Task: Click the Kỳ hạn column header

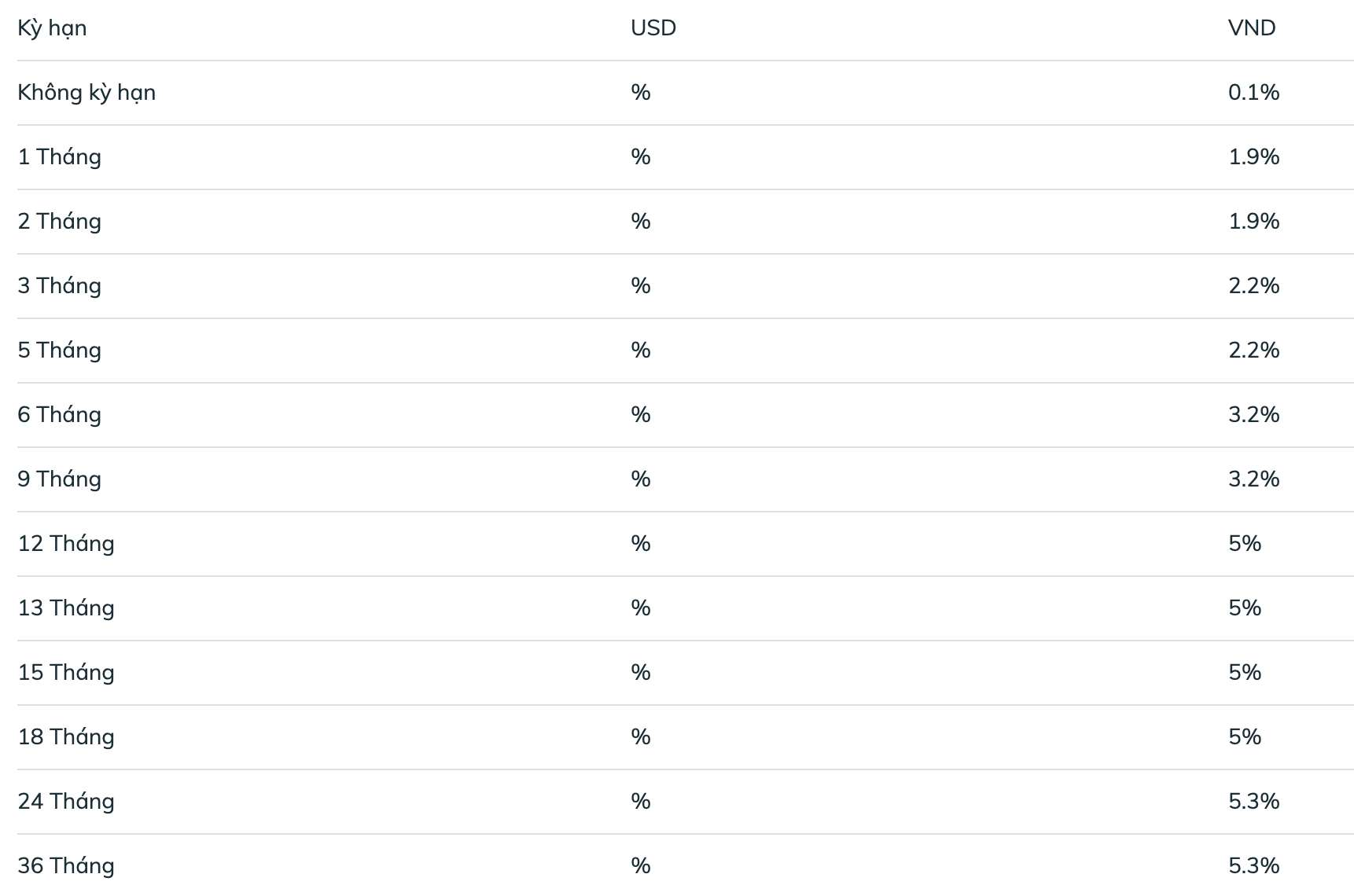Action: [52, 28]
